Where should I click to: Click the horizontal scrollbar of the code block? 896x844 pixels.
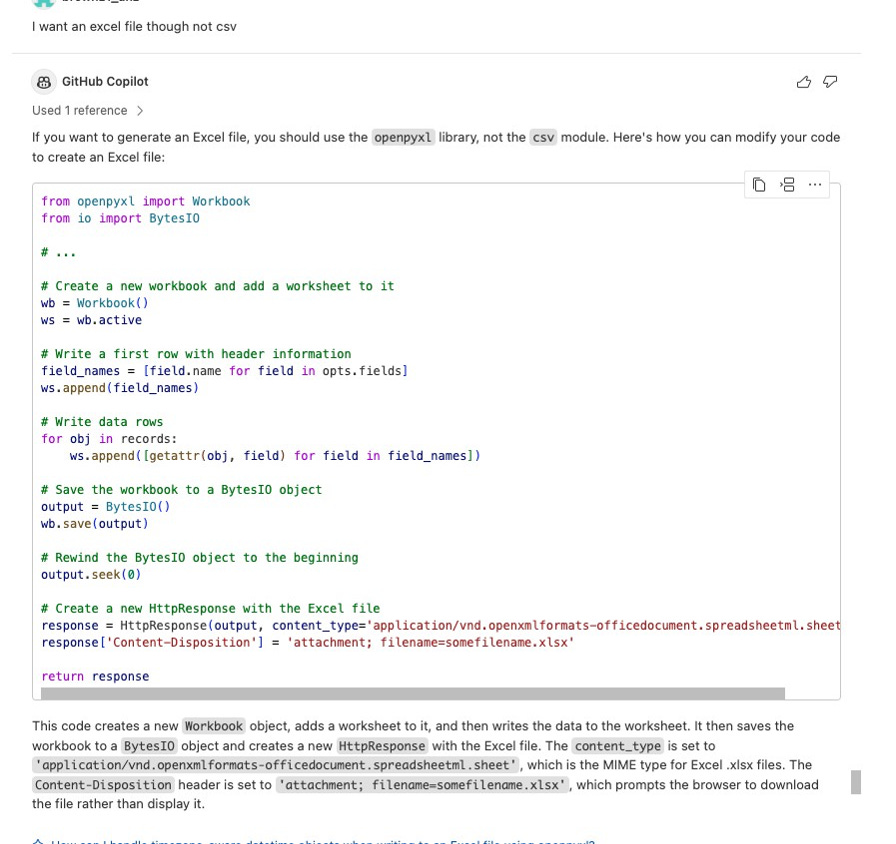pos(413,693)
